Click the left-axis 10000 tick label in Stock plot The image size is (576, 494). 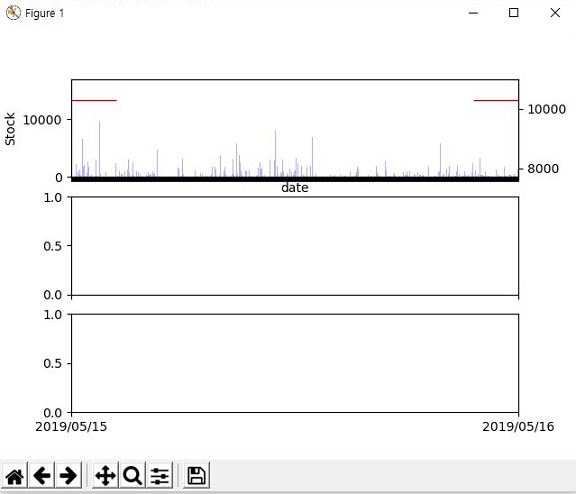click(42, 120)
